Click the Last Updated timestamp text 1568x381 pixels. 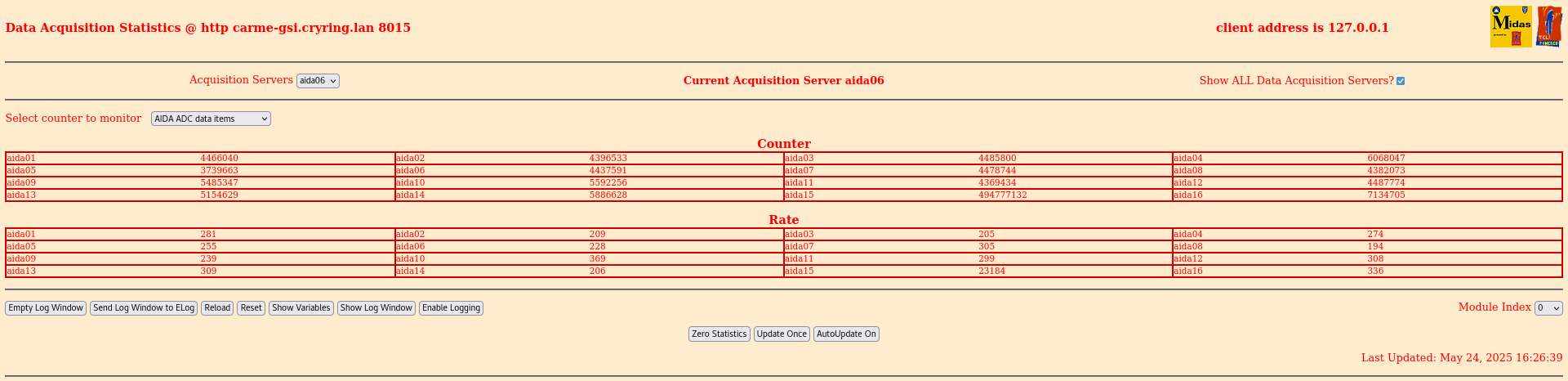click(1462, 358)
